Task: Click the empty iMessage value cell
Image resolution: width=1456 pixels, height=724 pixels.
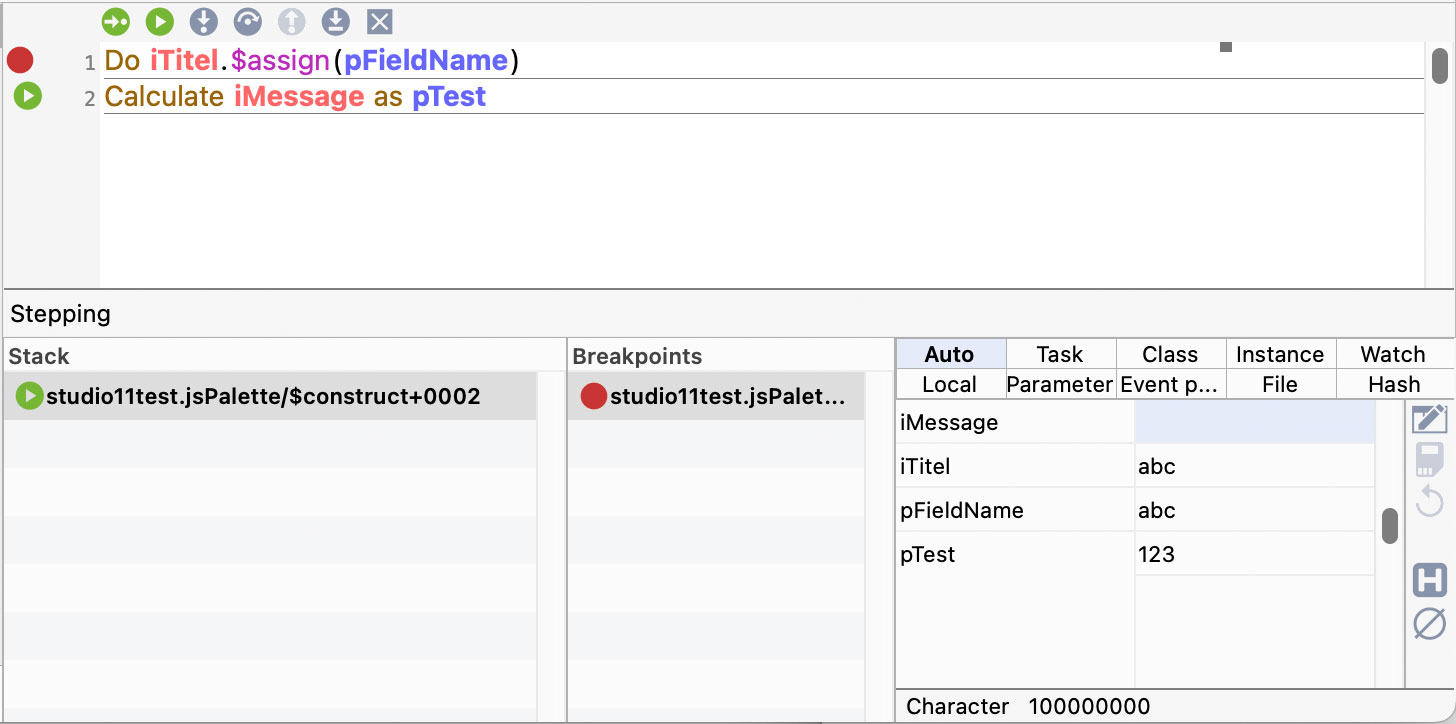Action: click(1254, 423)
